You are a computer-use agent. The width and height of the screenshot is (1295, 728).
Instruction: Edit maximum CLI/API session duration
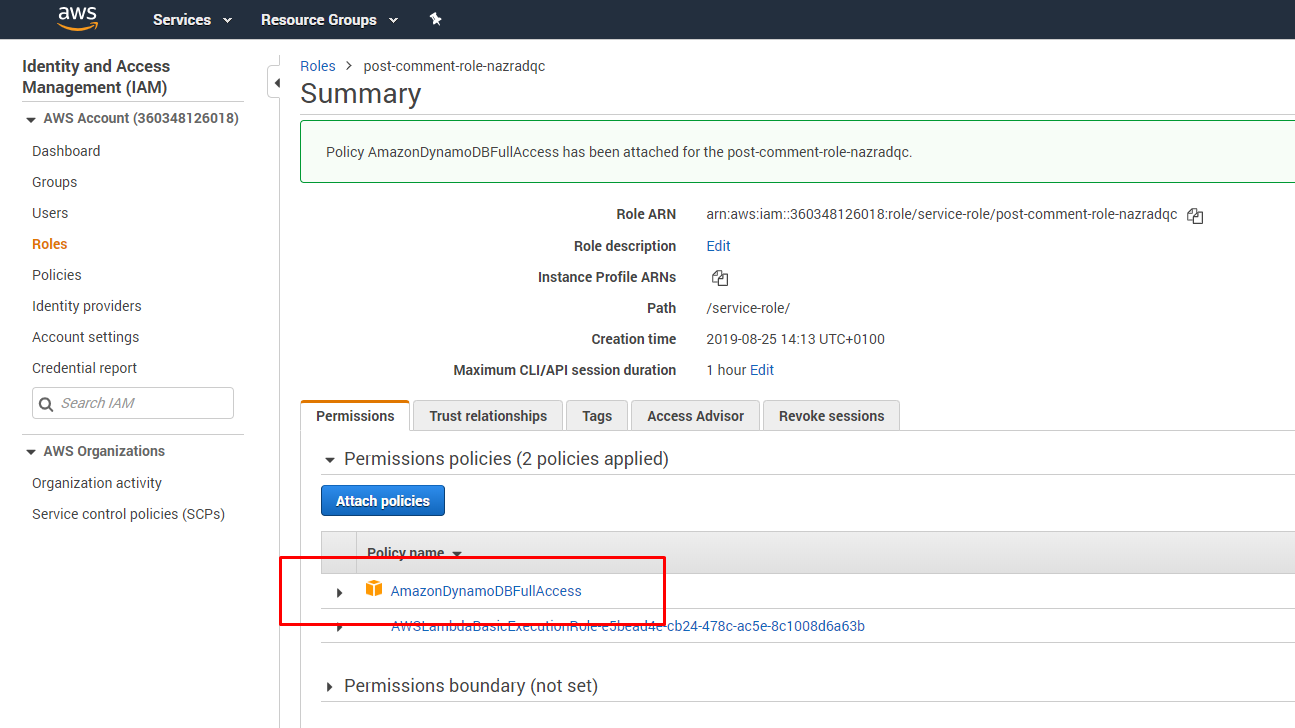pos(762,370)
